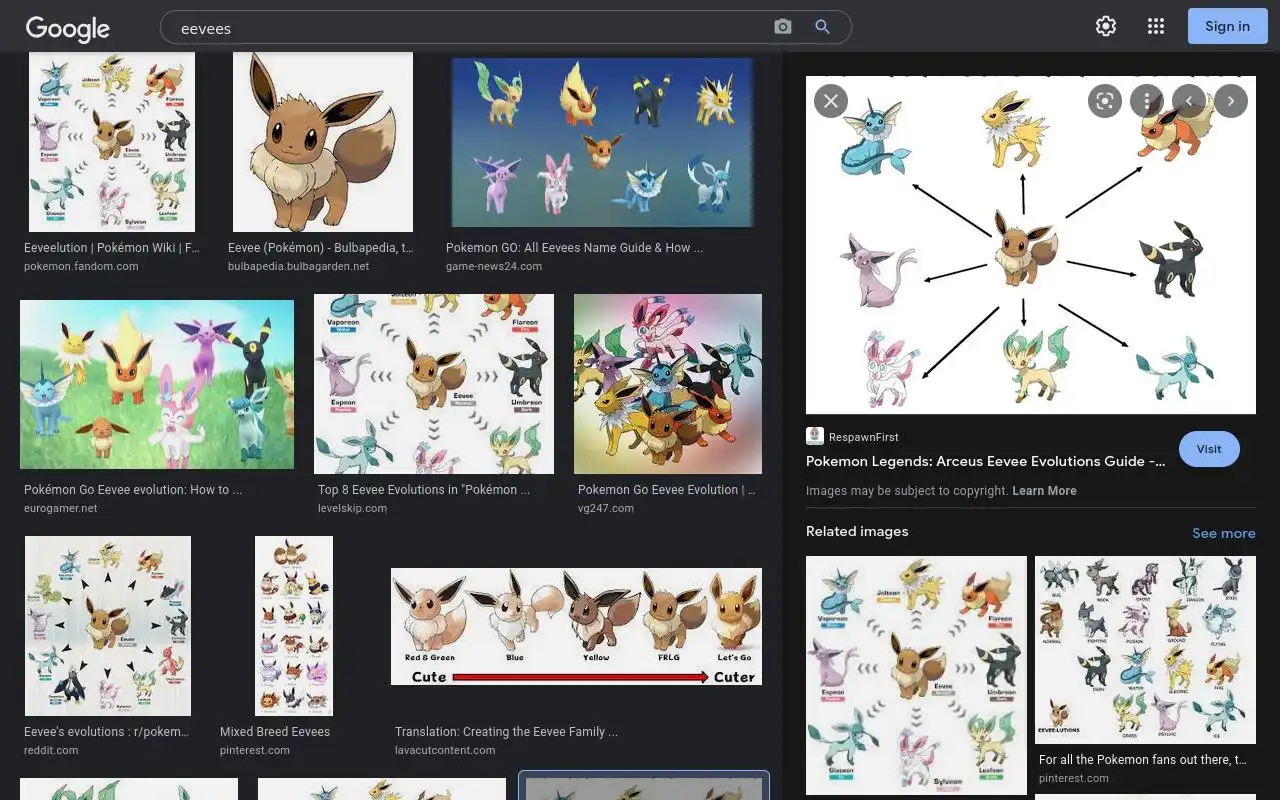Open search by image camera icon
The width and height of the screenshot is (1280, 800).
[x=783, y=27]
